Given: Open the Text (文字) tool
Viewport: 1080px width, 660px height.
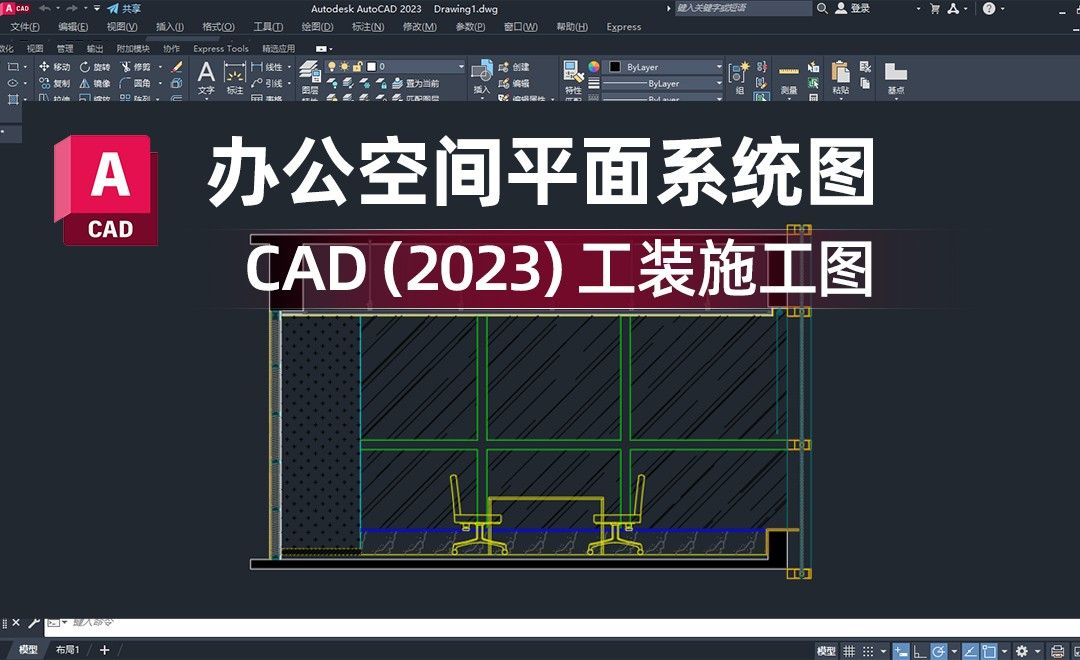Looking at the screenshot, I should click(x=205, y=72).
